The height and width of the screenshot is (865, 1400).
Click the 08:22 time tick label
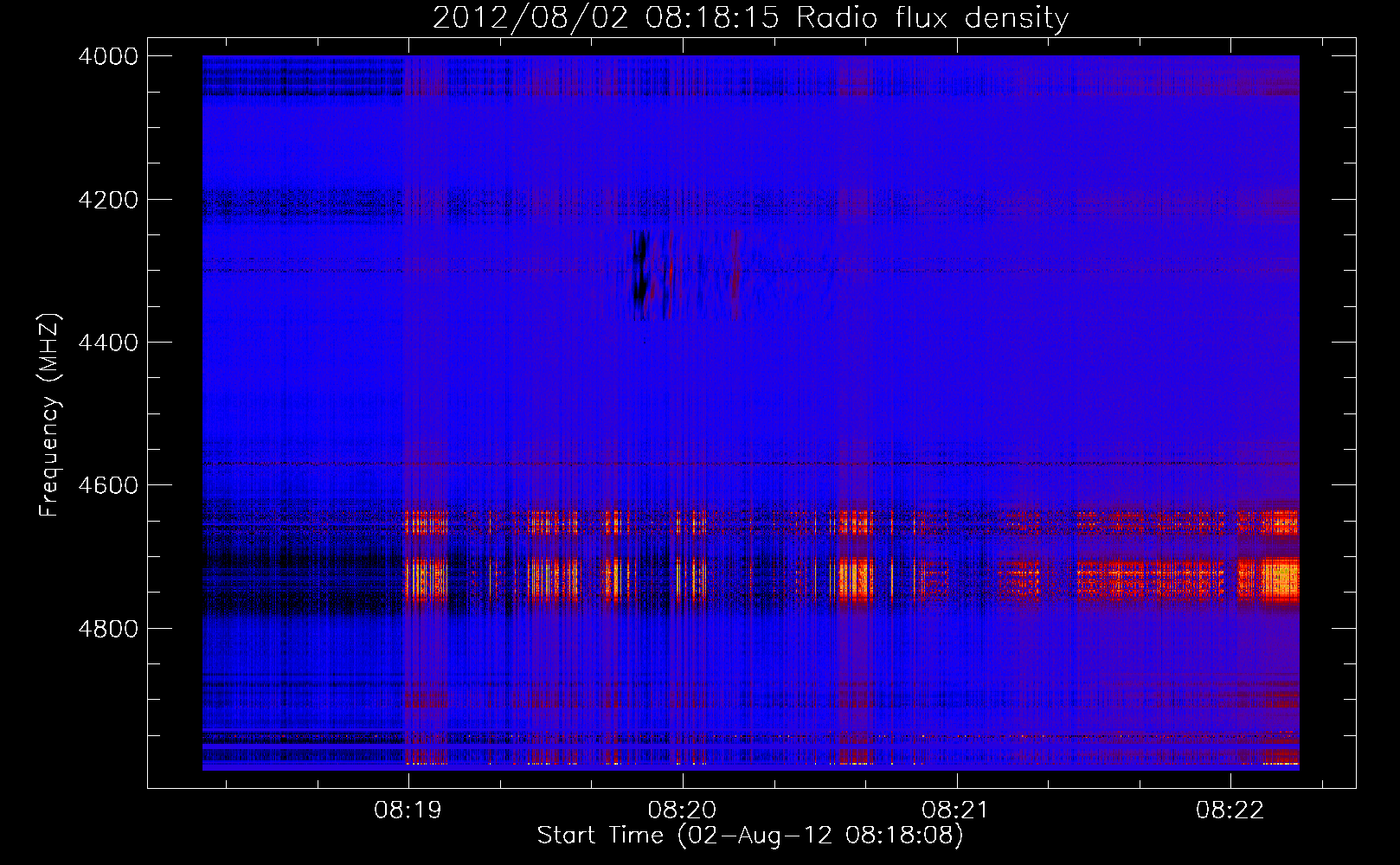coord(1230,811)
